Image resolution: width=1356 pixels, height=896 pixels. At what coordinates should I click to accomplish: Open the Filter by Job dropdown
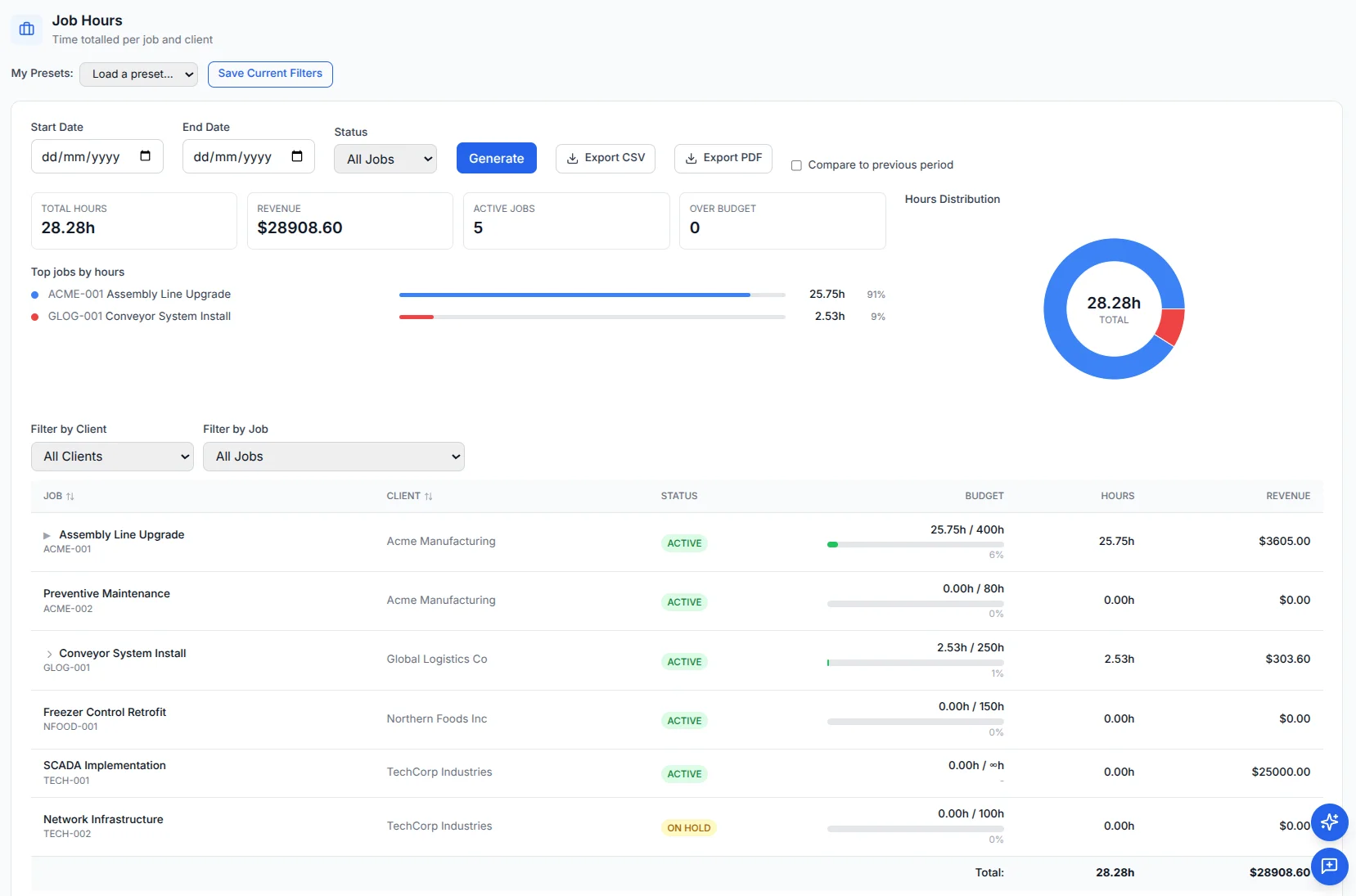334,457
